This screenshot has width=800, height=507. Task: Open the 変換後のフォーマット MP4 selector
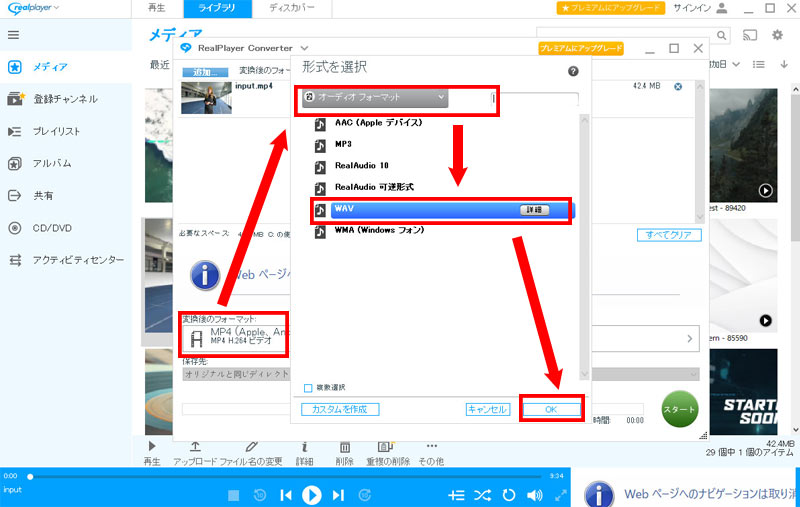click(x=234, y=339)
